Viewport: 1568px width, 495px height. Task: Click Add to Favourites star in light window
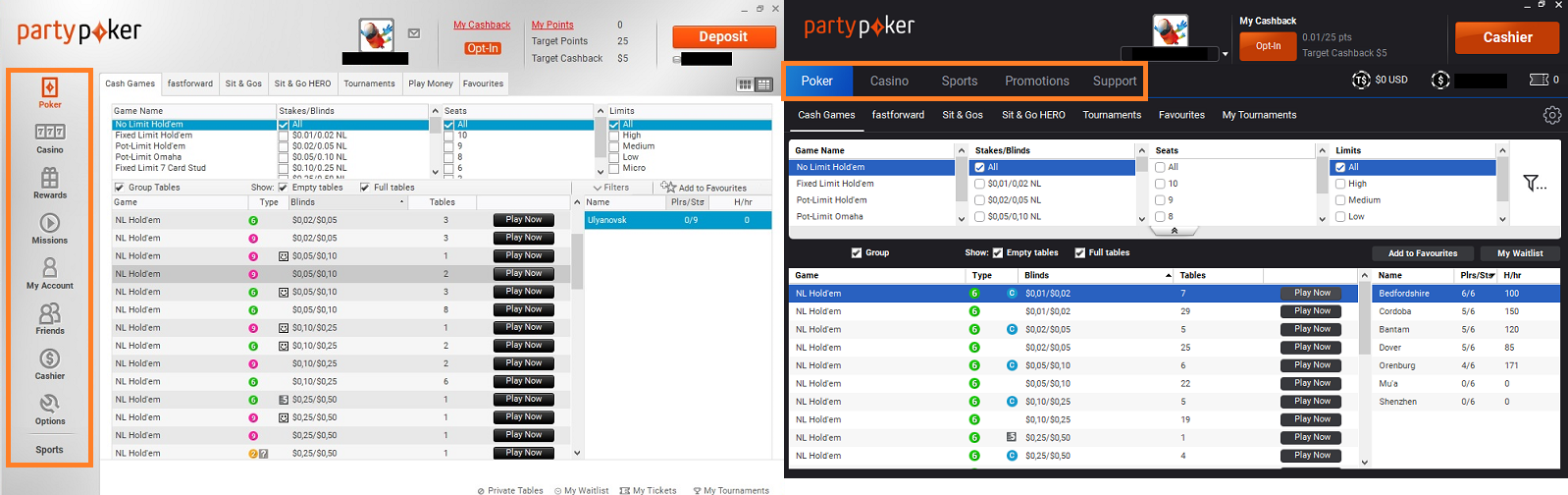[x=668, y=186]
